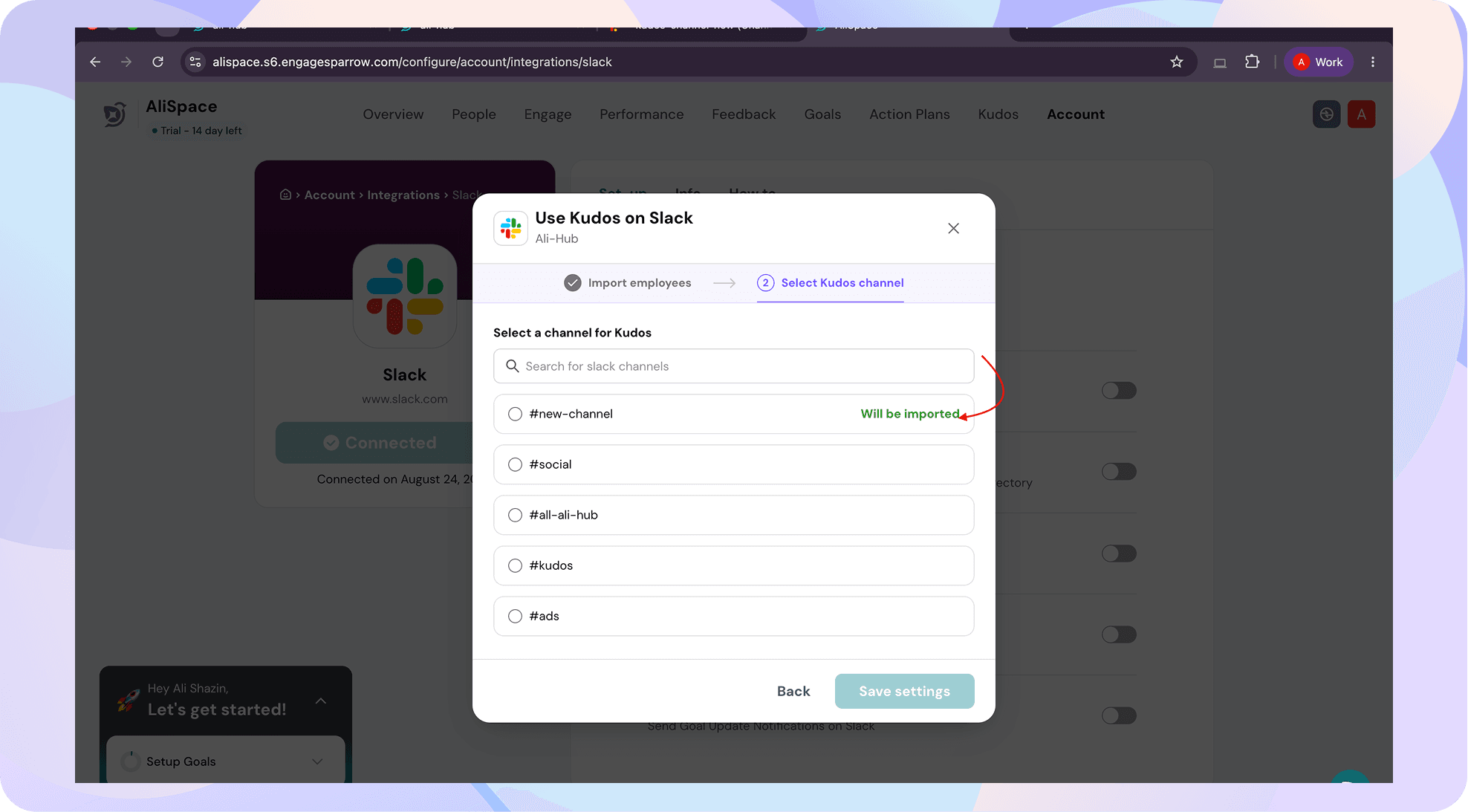Open the Chrome three-dot menu
The image size is (1468, 812).
[x=1373, y=62]
